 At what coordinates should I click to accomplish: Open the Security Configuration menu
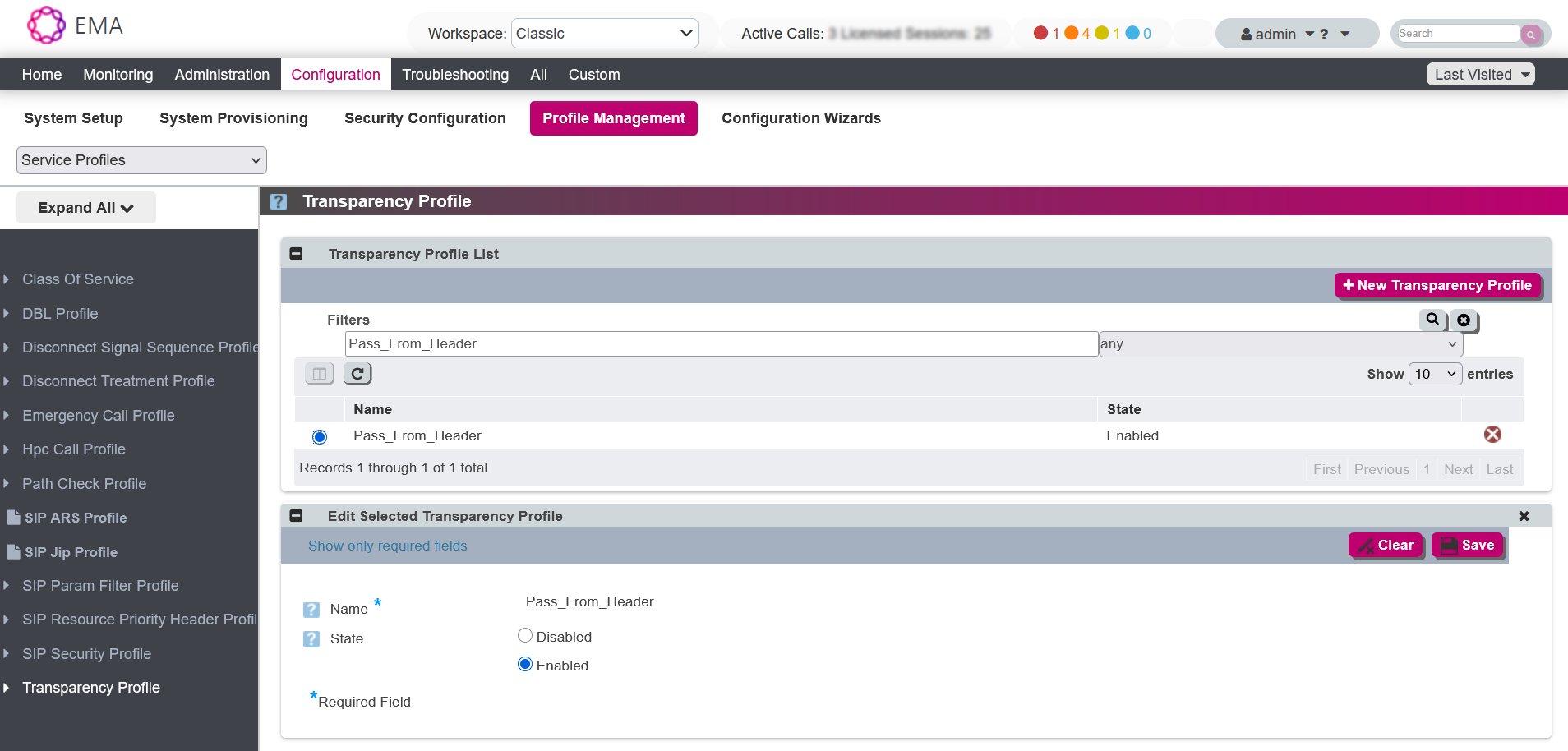[425, 118]
